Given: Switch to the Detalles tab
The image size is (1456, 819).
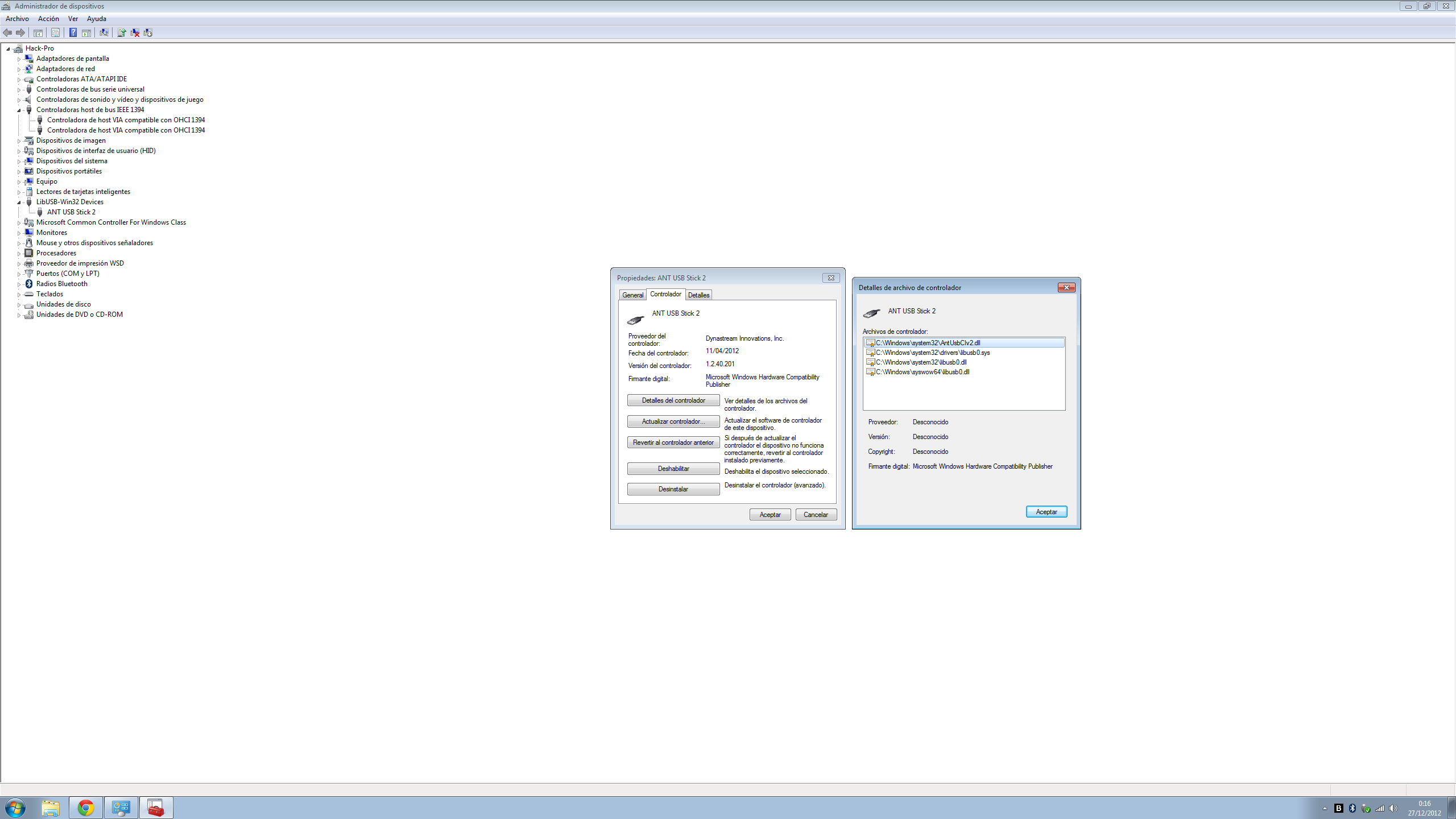Looking at the screenshot, I should pyautogui.click(x=698, y=295).
